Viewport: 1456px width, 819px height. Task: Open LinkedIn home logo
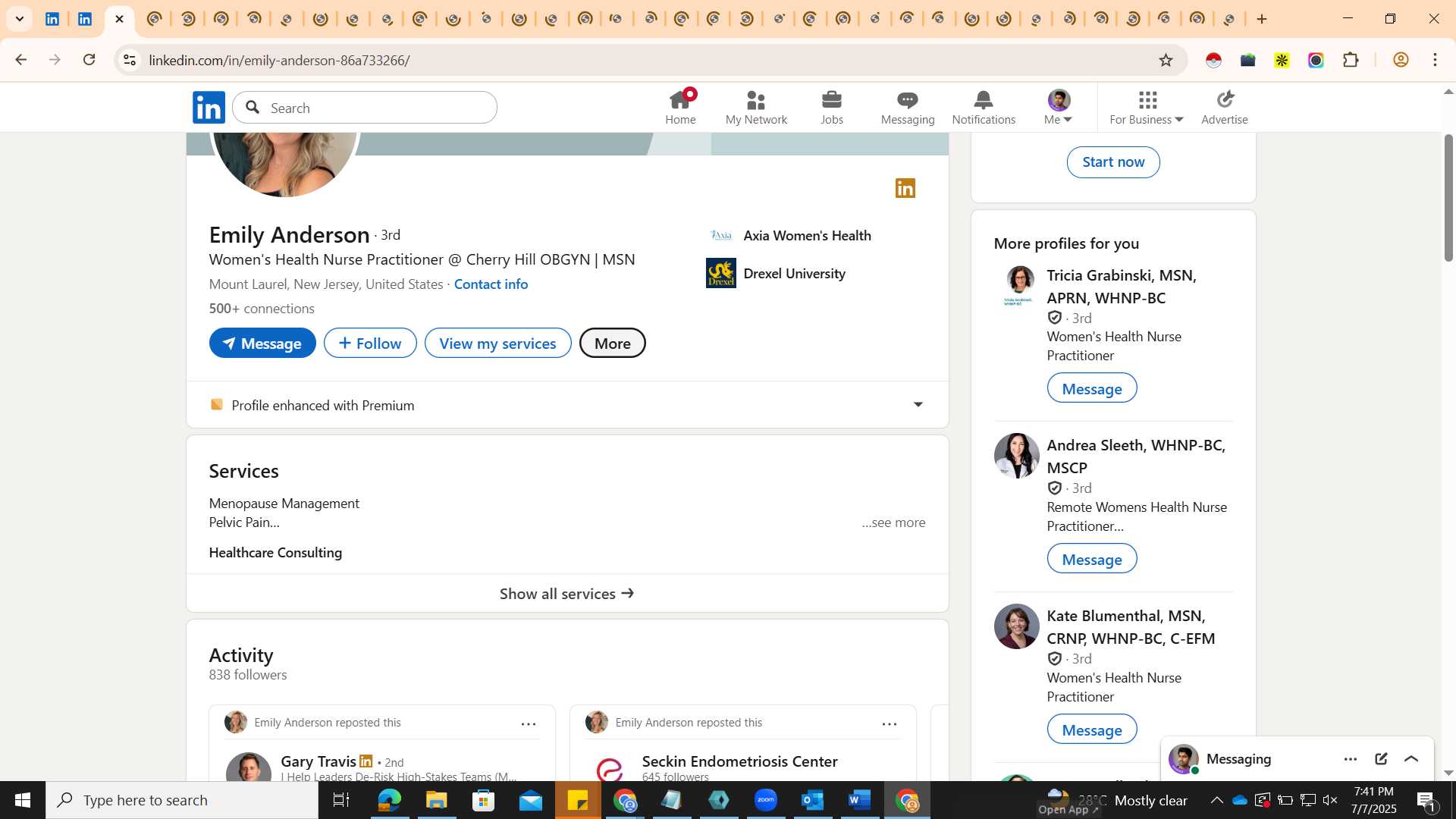[x=209, y=108]
